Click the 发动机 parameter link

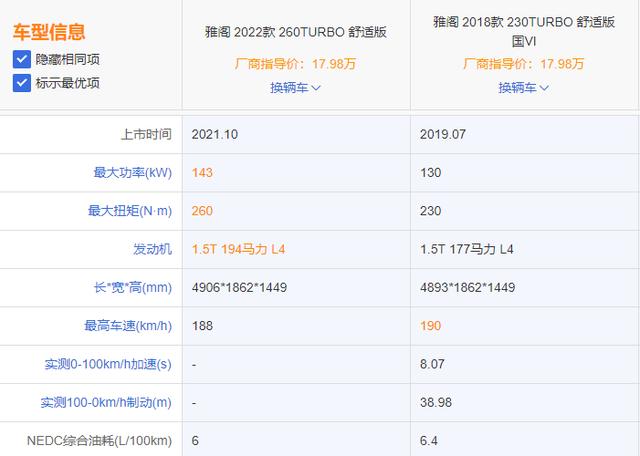coord(152,249)
